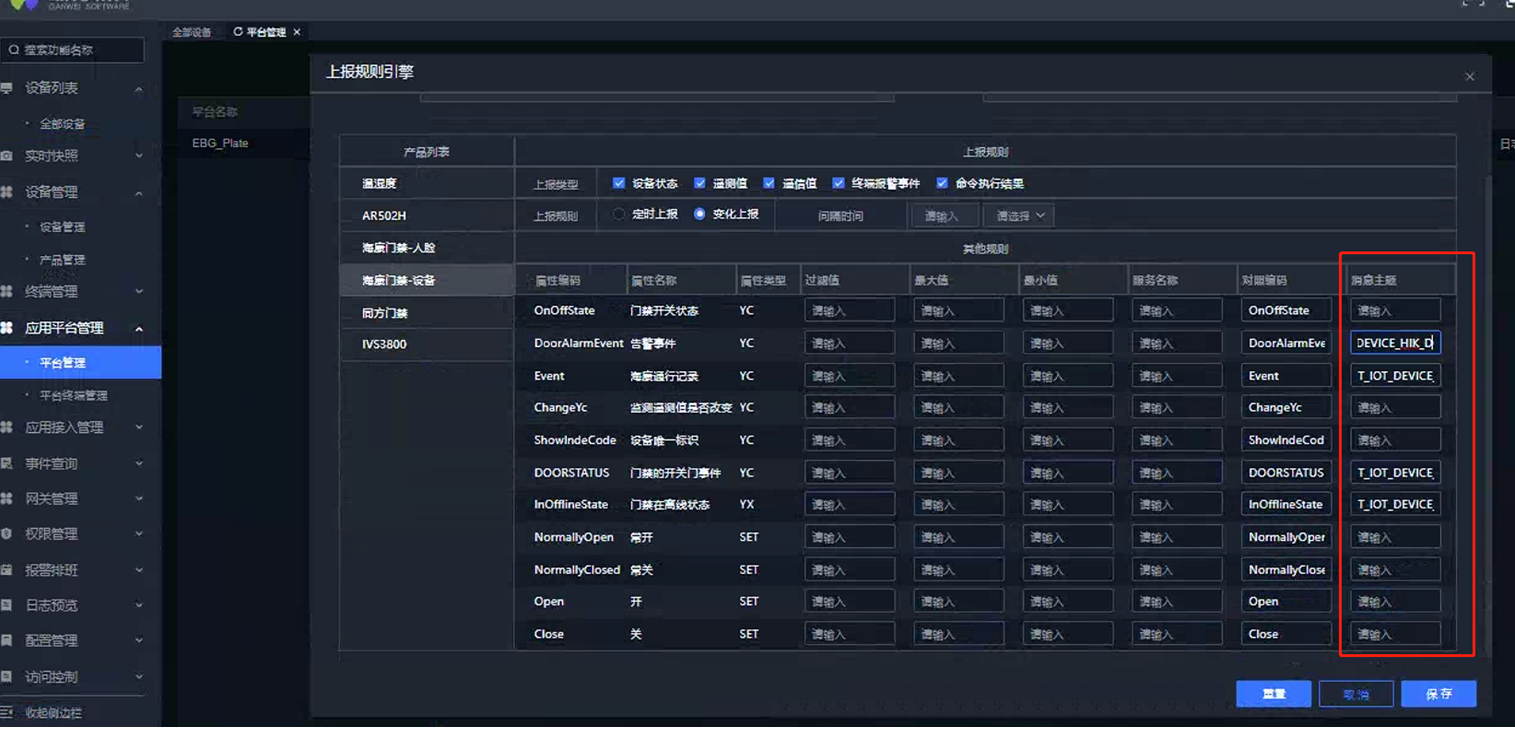Click the 日志预览 icon in sidebar
Screen dimensions: 1515x731
coord(7,605)
